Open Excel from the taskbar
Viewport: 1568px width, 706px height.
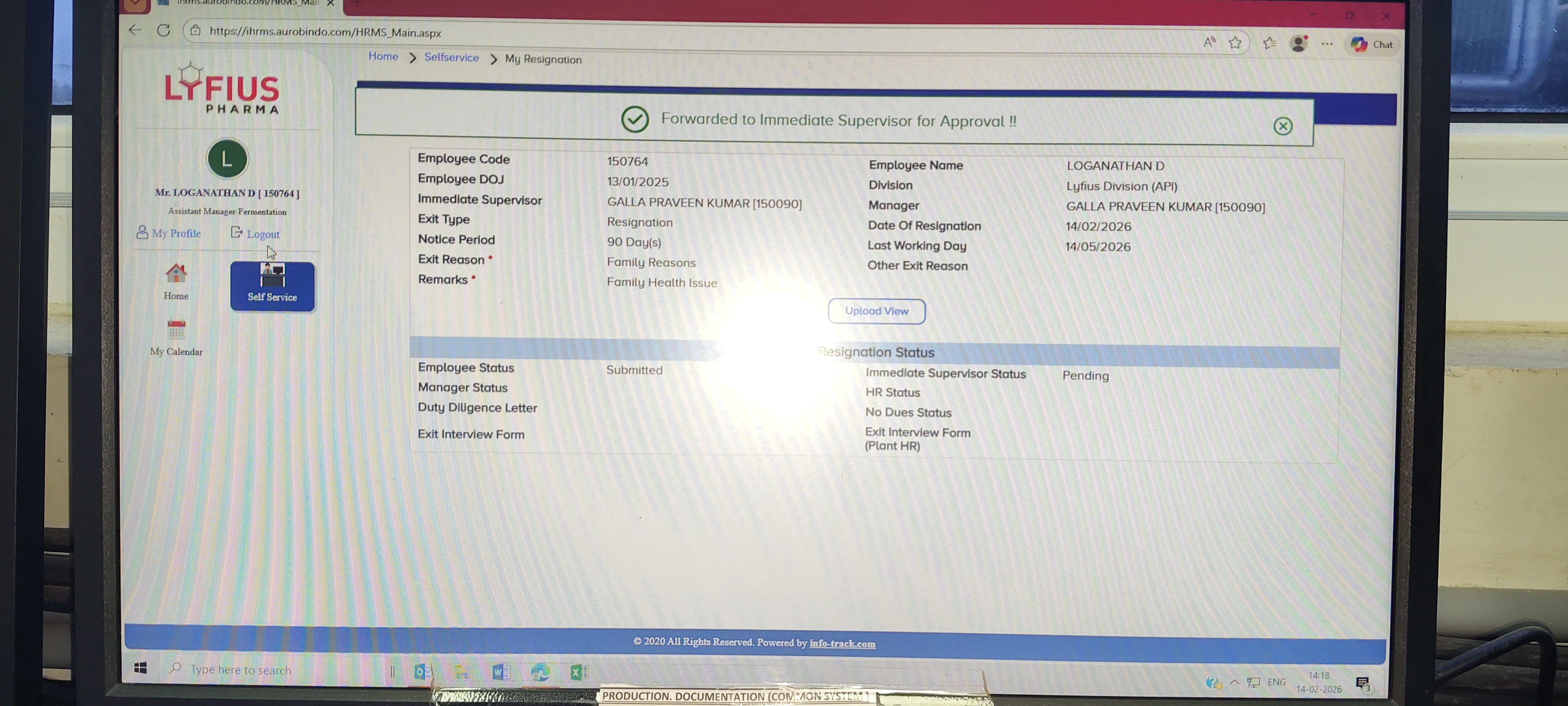578,671
